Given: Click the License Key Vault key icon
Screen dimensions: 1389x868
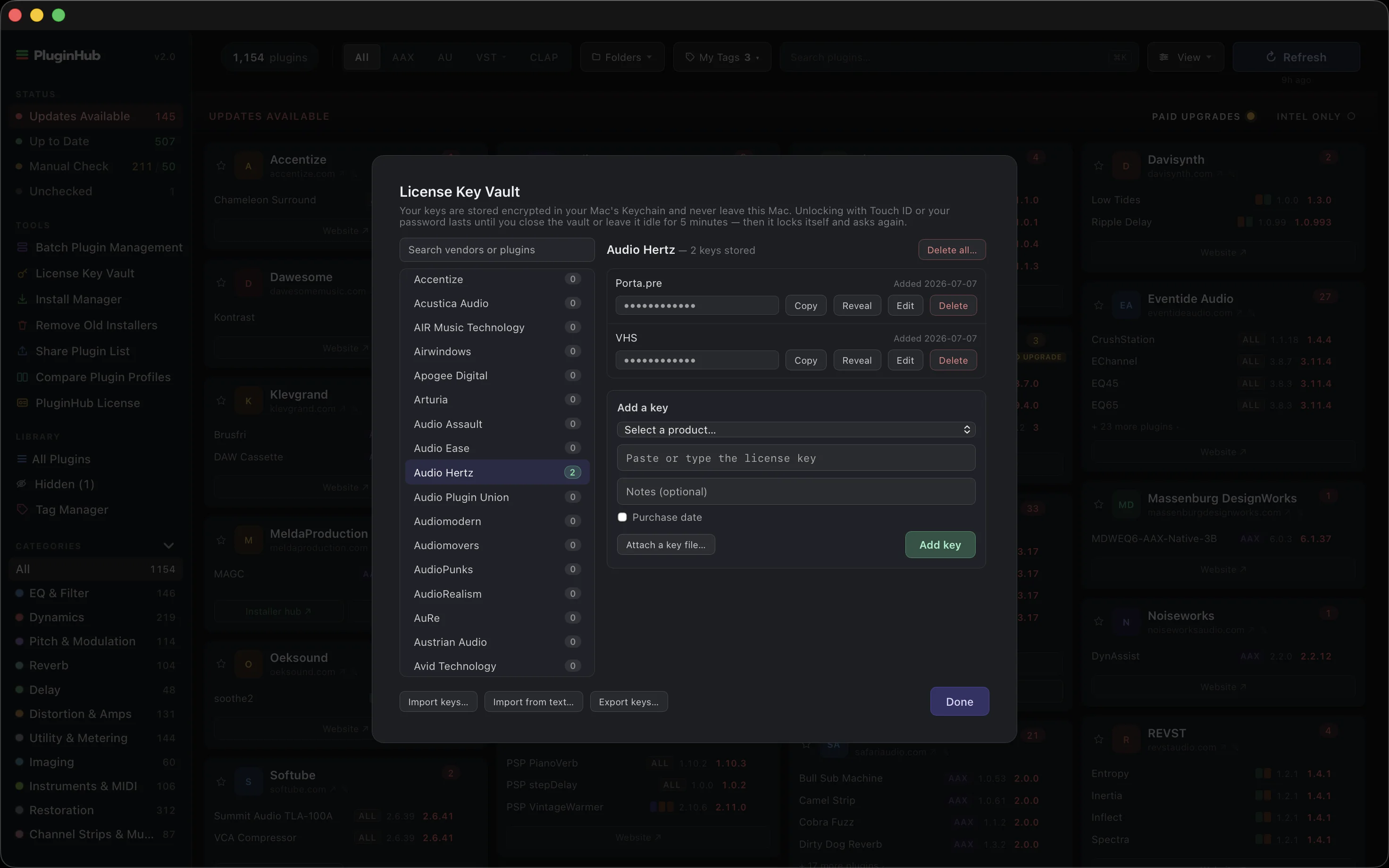Looking at the screenshot, I should tap(22, 273).
